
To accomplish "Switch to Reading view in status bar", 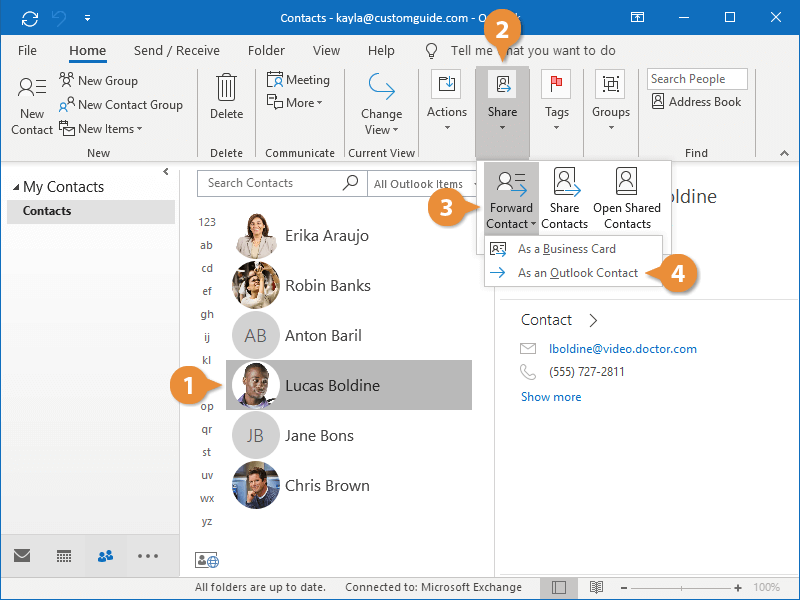I will (596, 588).
